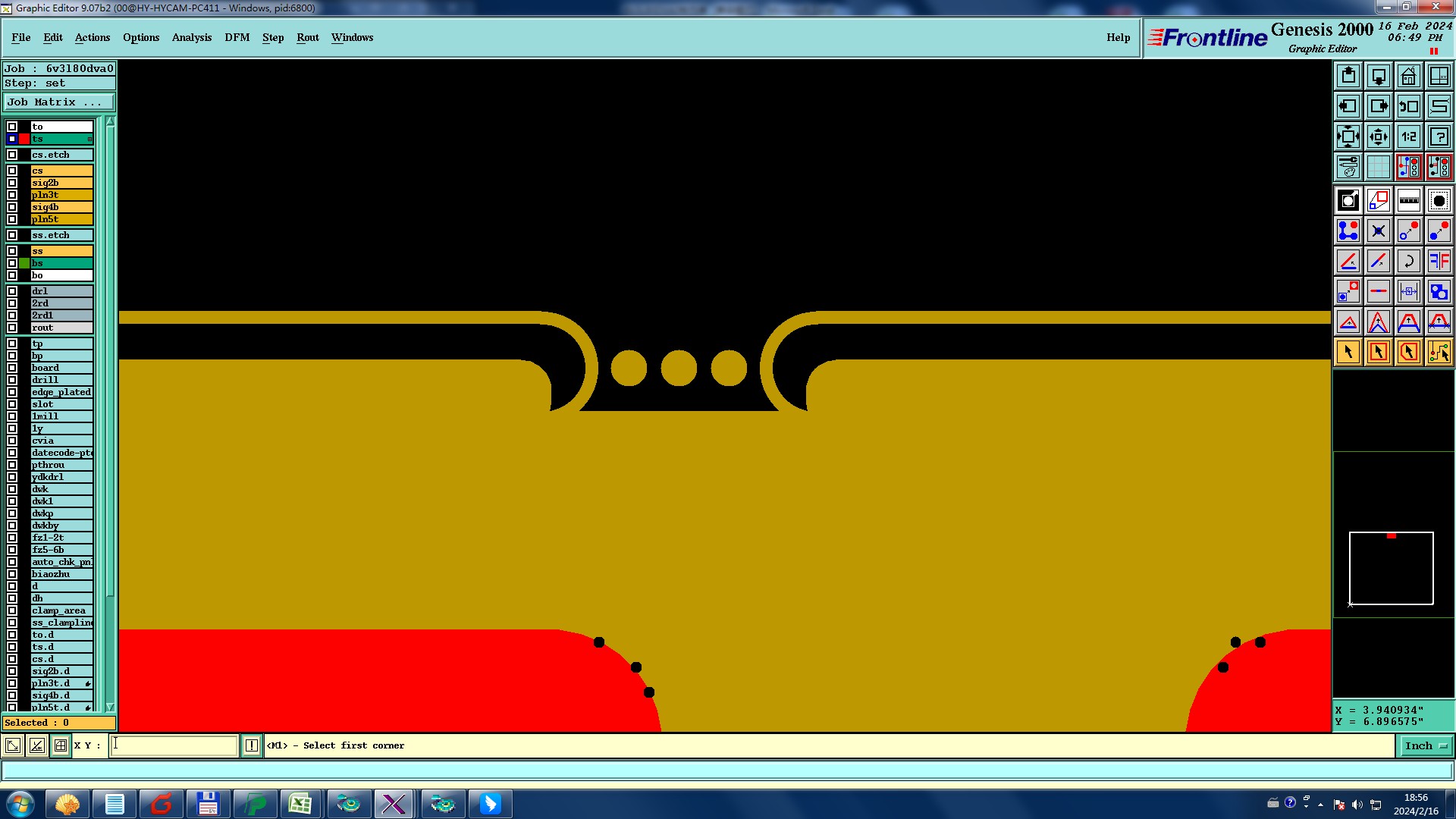Select the mirror feature icon
This screenshot has width=1456, height=819.
pos(1439,261)
